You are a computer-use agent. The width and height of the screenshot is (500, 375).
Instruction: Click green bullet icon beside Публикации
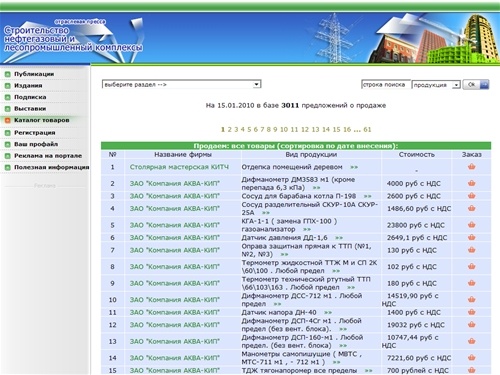(x=7, y=74)
